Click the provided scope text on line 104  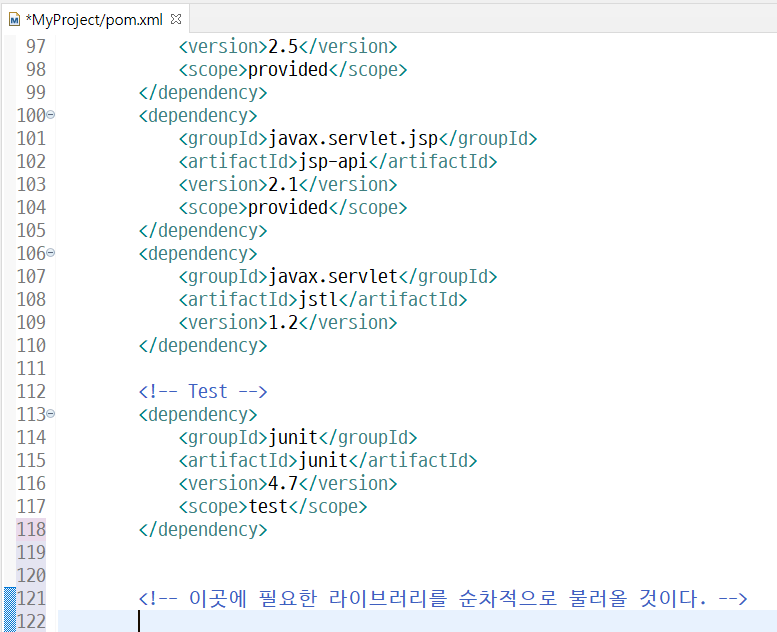[x=288, y=208]
